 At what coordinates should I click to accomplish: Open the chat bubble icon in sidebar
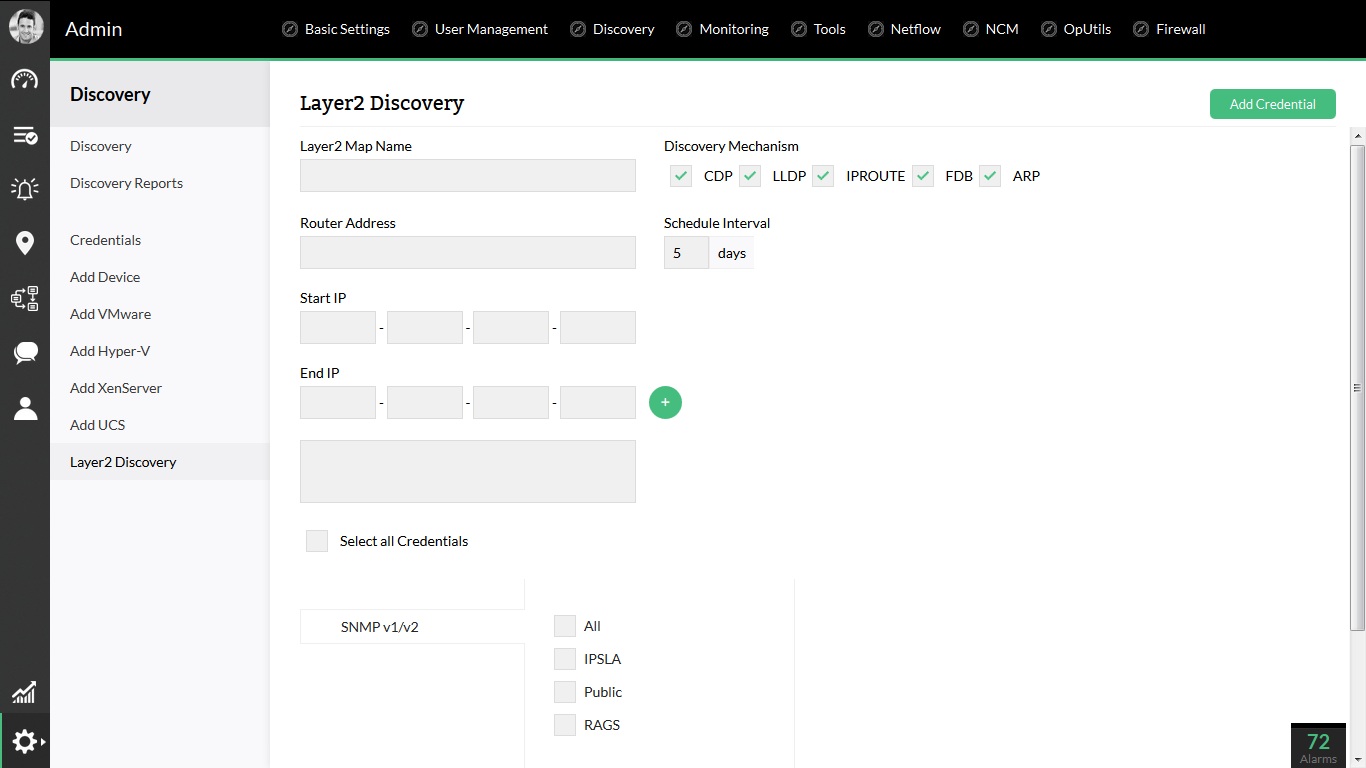click(25, 352)
